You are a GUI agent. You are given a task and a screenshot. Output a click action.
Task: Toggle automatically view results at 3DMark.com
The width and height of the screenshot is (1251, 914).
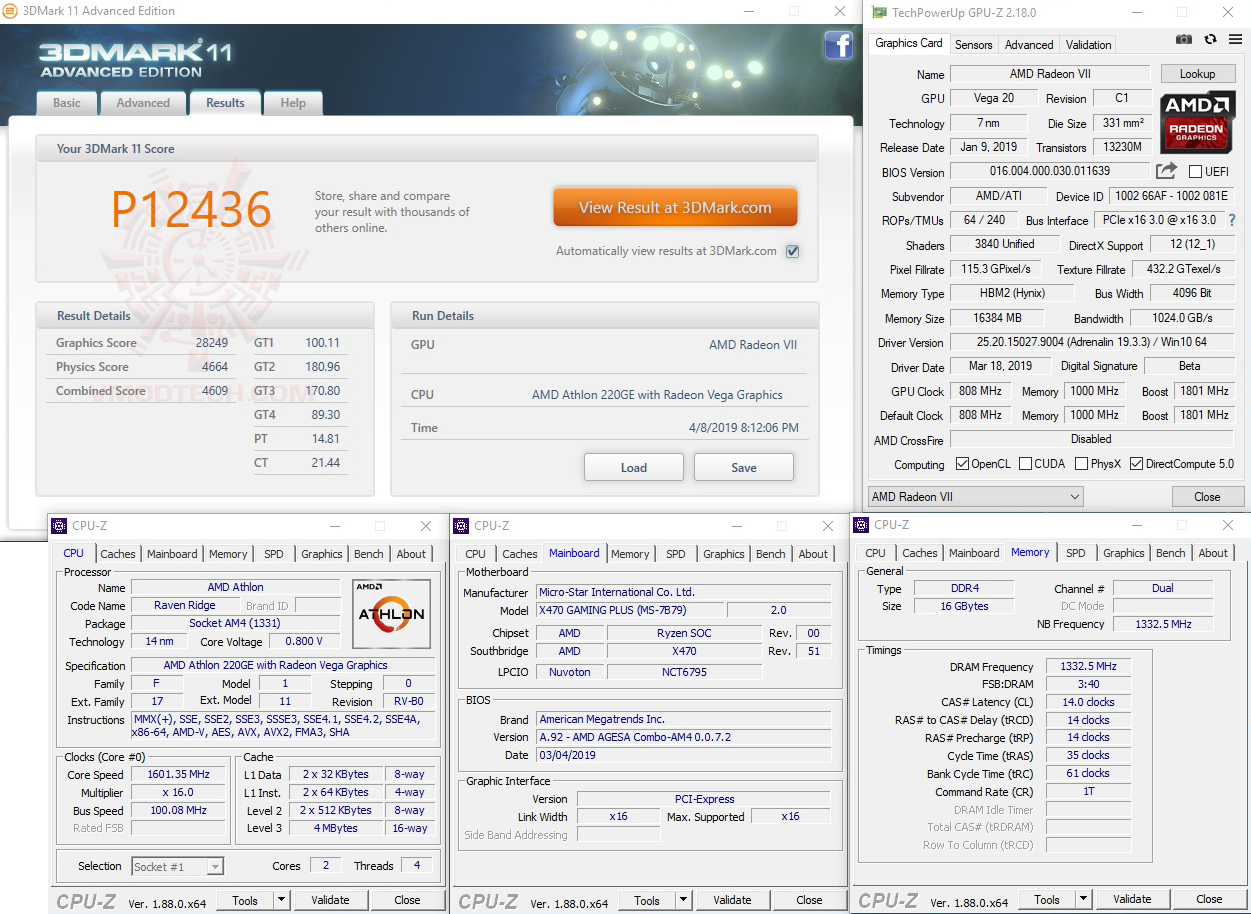click(792, 251)
